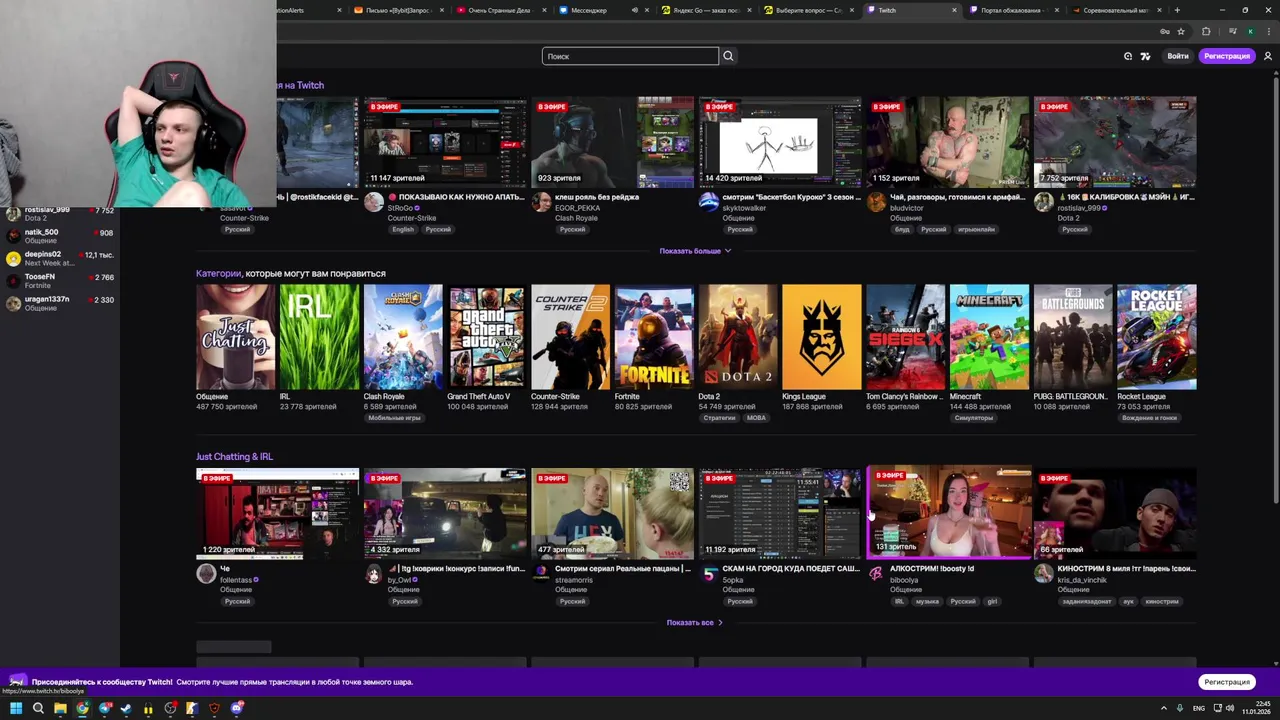The image size is (1280, 720).
Task: Open the IRL category cover
Action: coord(319,337)
